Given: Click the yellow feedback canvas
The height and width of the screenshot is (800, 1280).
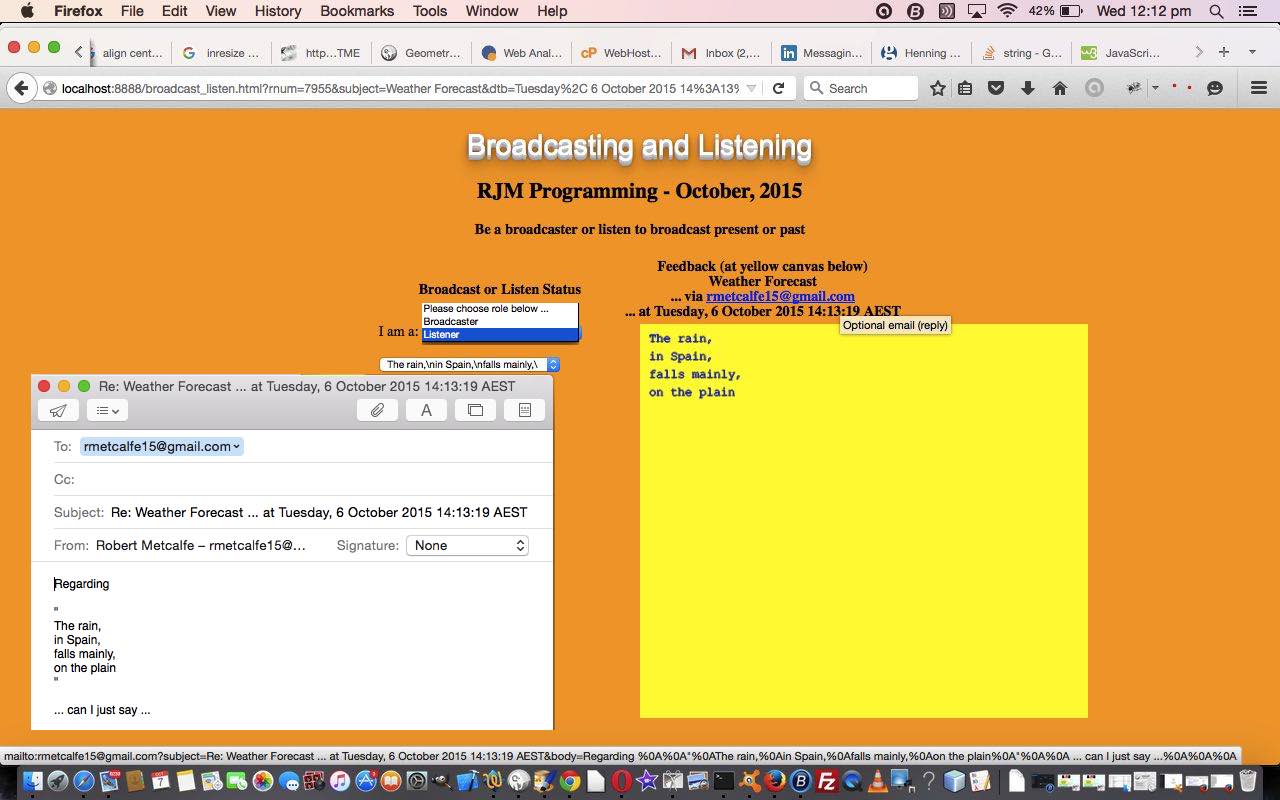Looking at the screenshot, I should (864, 520).
